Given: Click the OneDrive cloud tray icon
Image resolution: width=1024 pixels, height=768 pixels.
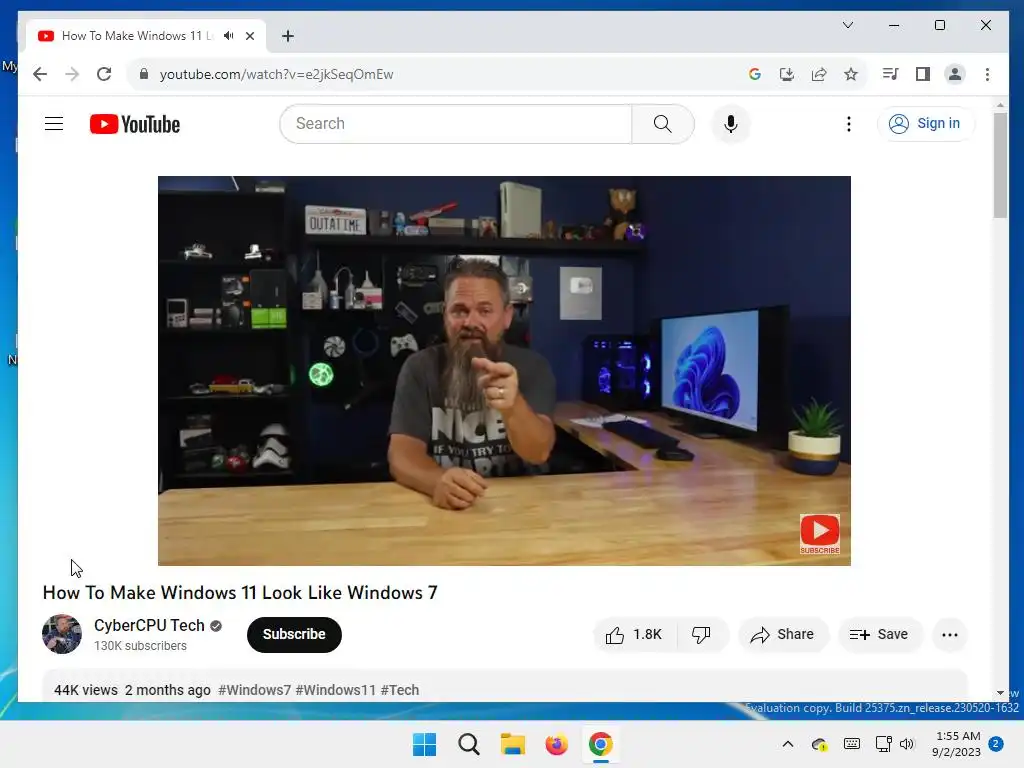Looking at the screenshot, I should pyautogui.click(x=820, y=744).
